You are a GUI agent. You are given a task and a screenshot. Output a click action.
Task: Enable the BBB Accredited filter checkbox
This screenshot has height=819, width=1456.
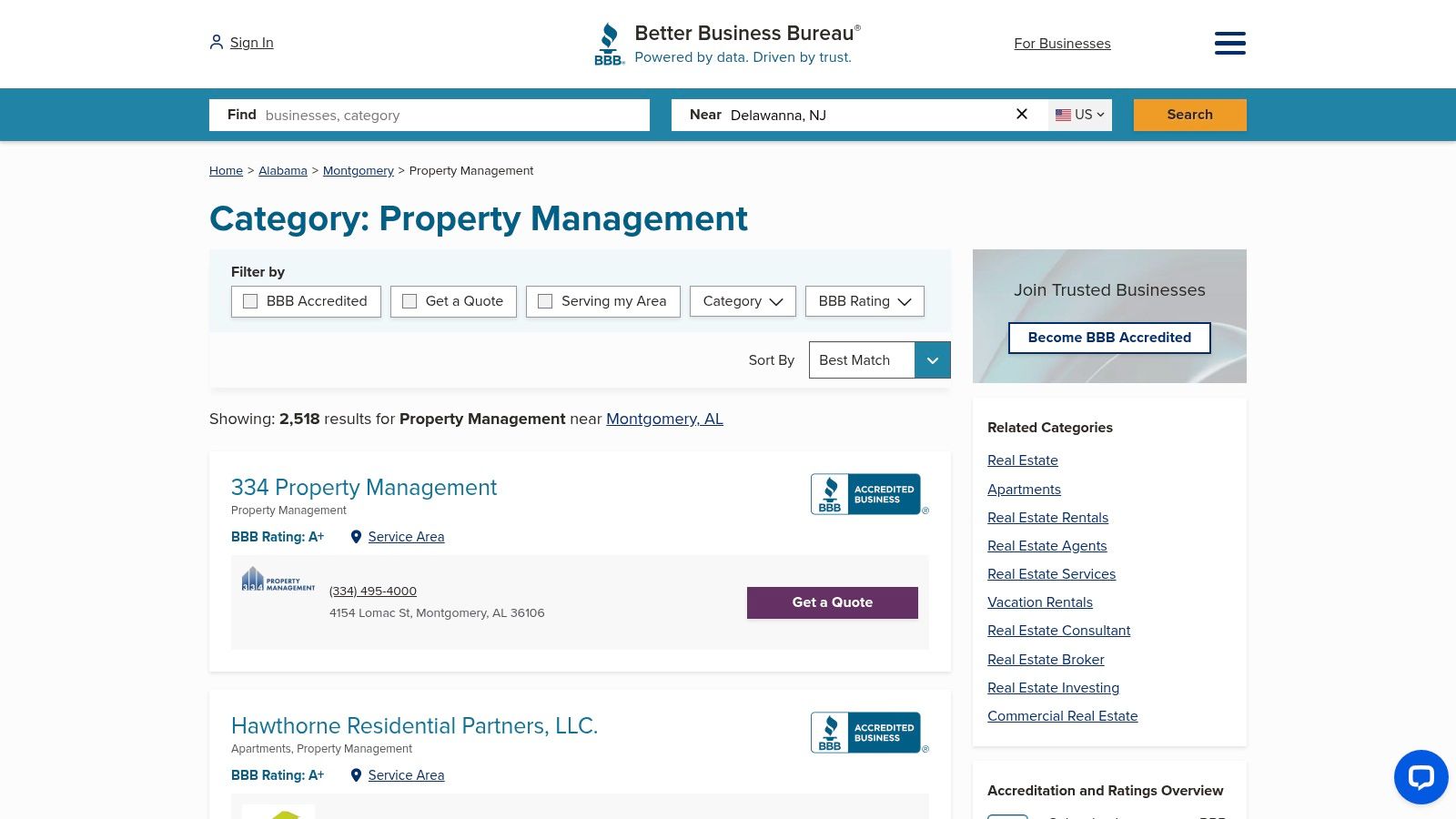[250, 300]
